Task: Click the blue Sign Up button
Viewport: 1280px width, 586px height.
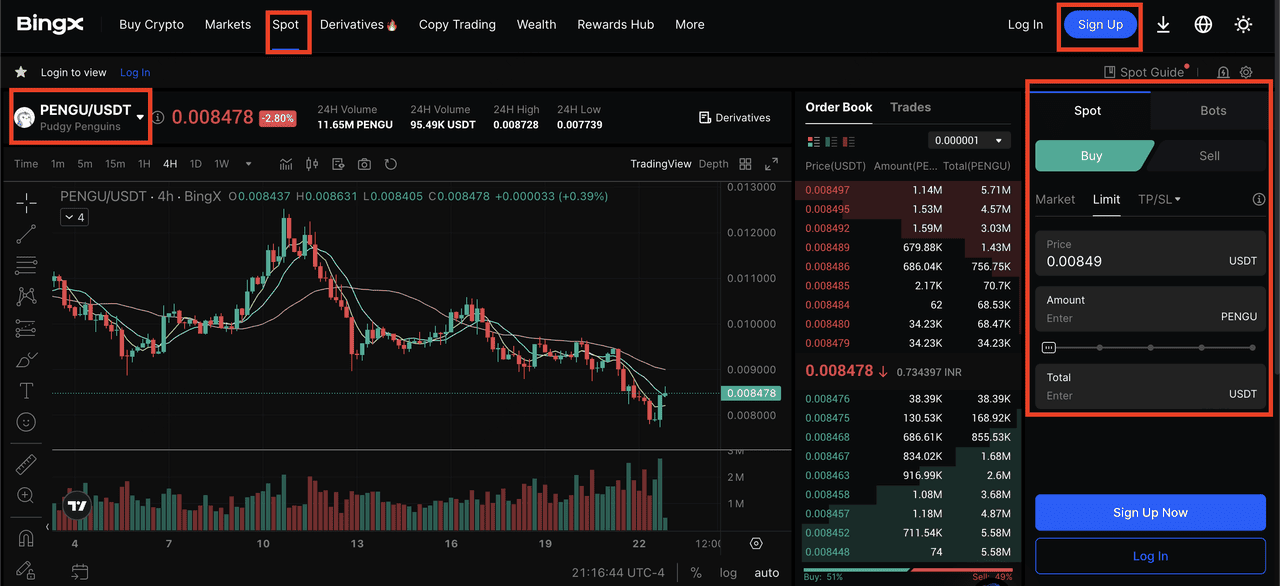Action: click(x=1100, y=25)
